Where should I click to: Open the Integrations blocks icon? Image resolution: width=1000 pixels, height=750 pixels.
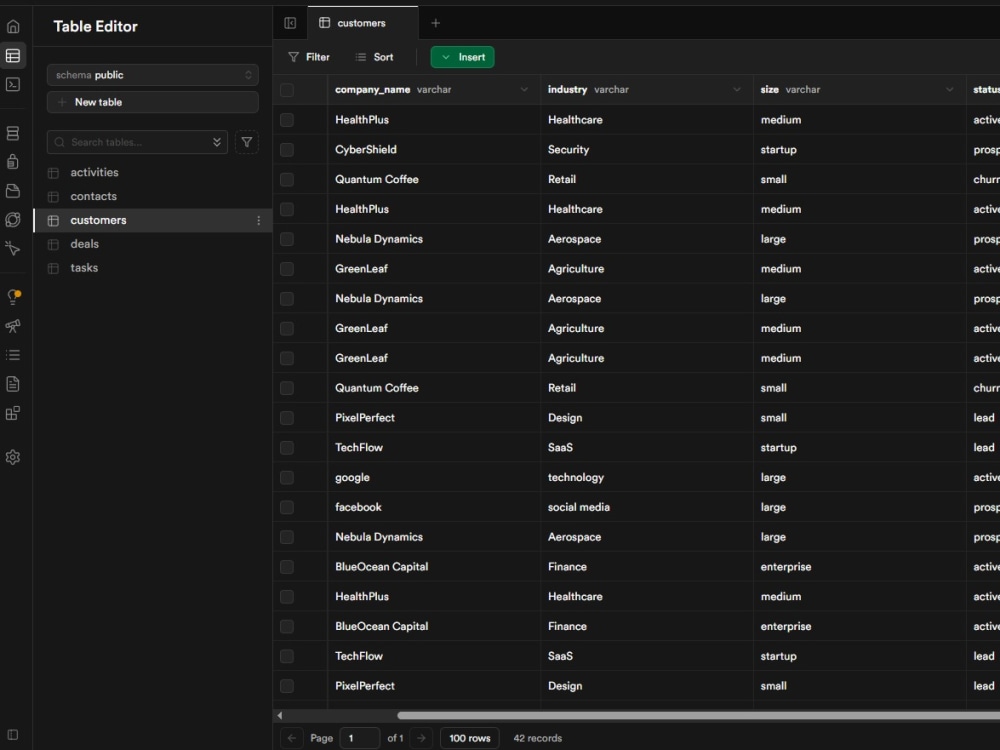(x=13, y=413)
